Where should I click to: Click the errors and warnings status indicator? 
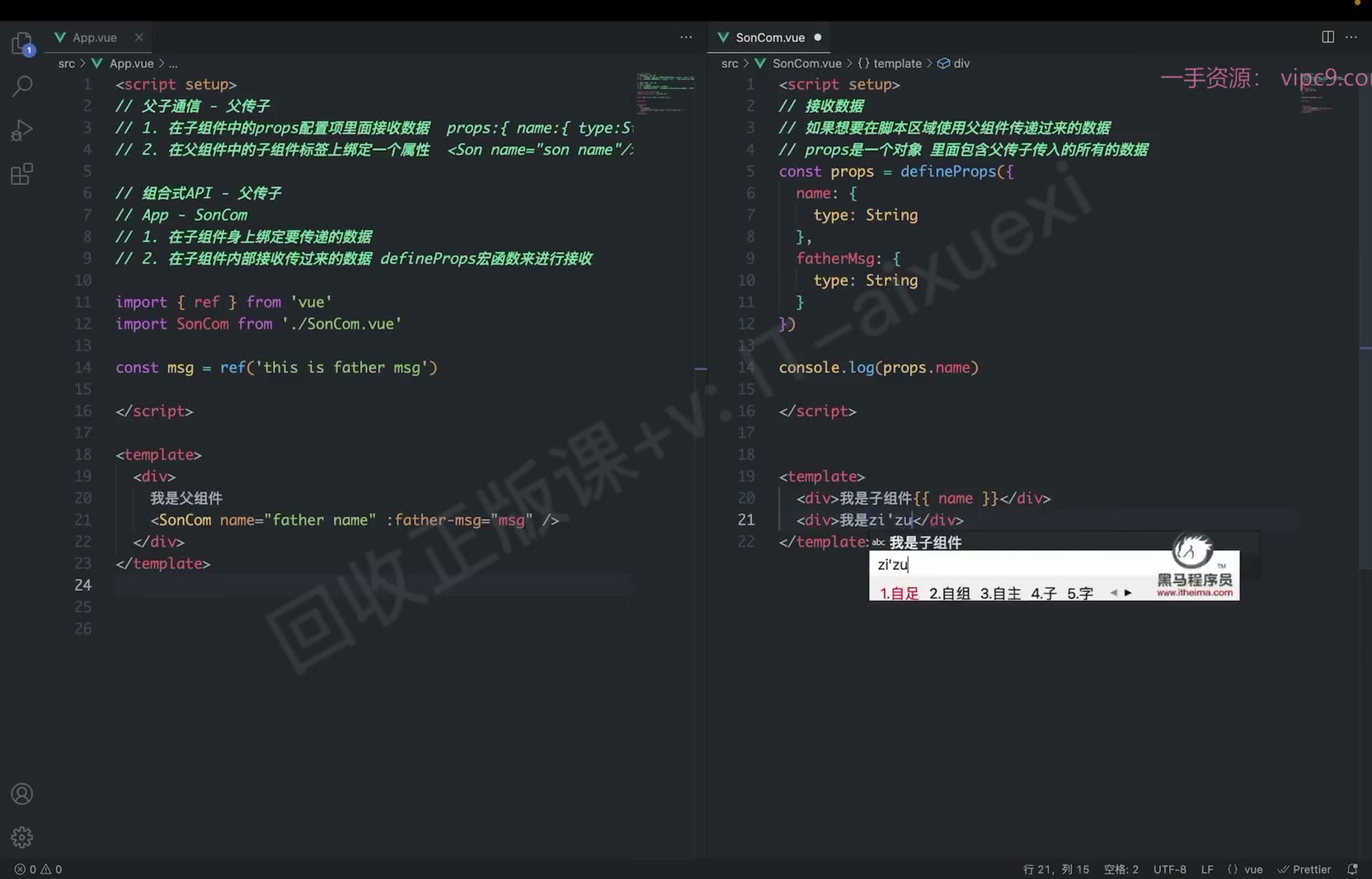coord(38,869)
